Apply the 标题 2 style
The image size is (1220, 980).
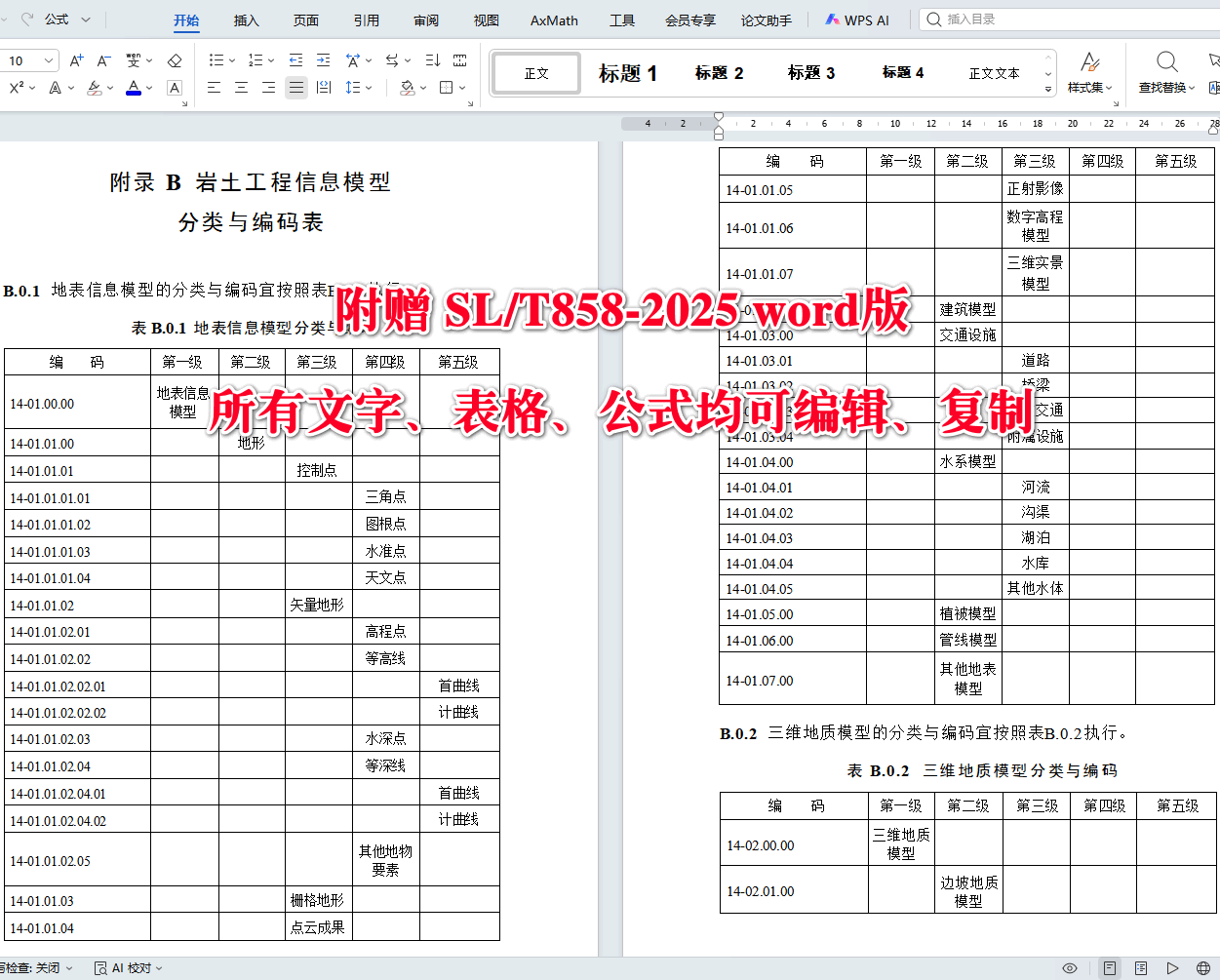(720, 73)
